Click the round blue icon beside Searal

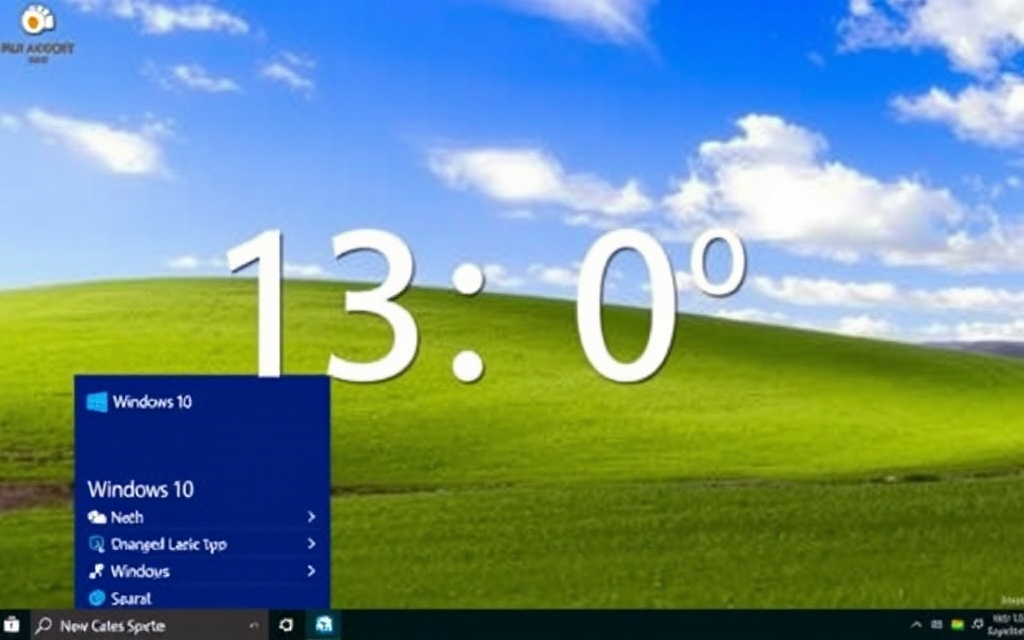tap(97, 598)
